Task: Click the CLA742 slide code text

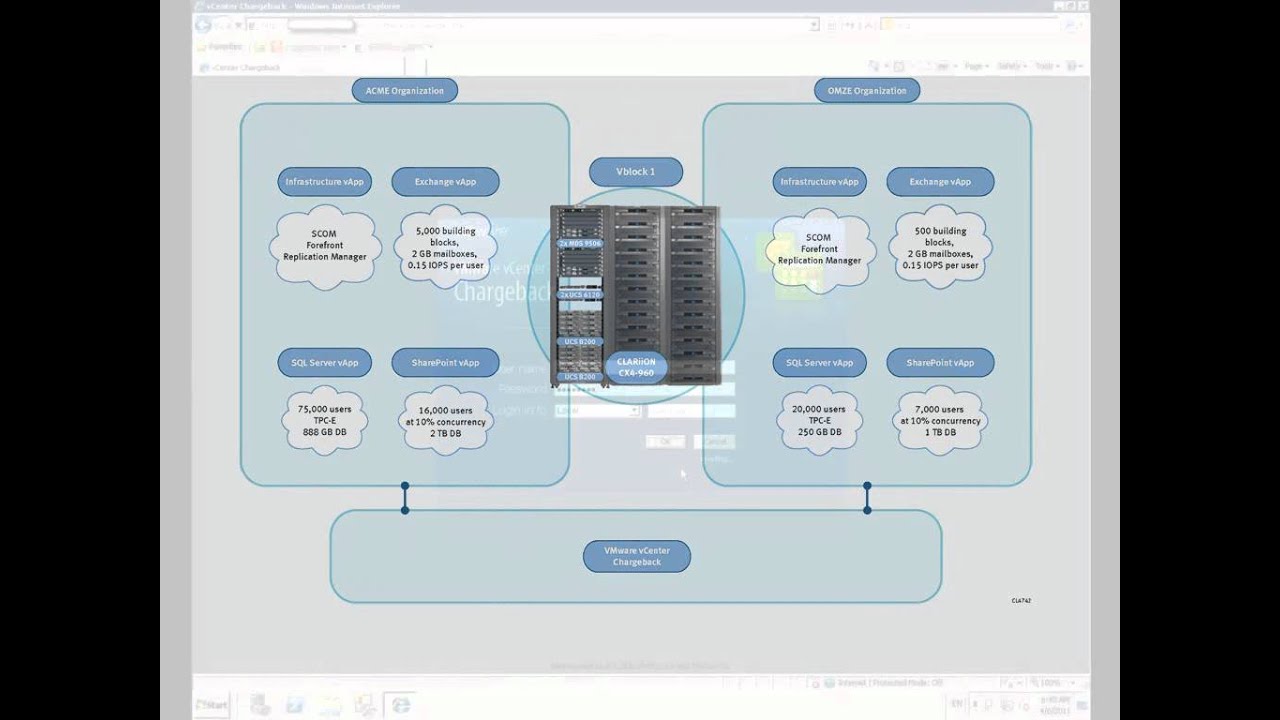Action: click(x=1021, y=601)
